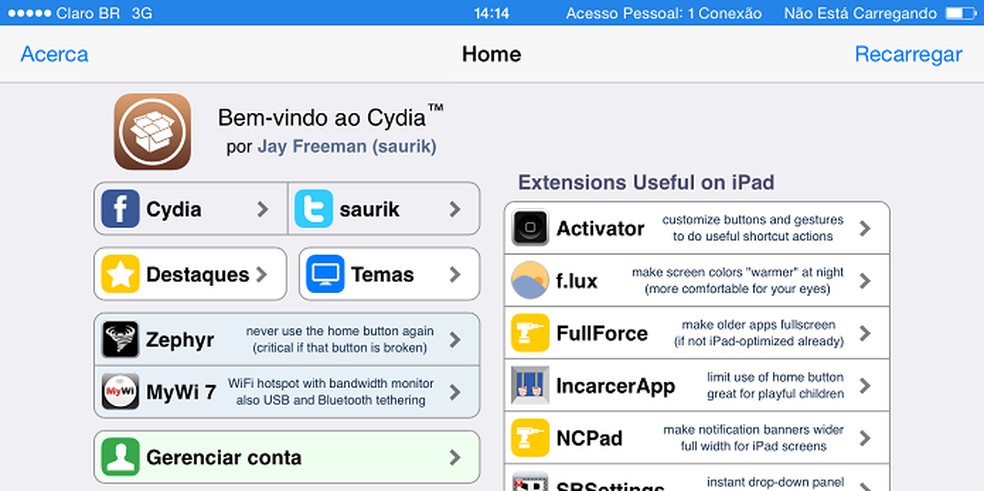The width and height of the screenshot is (984, 491).
Task: Select the IncarcerApp extension name
Action: pos(616,386)
